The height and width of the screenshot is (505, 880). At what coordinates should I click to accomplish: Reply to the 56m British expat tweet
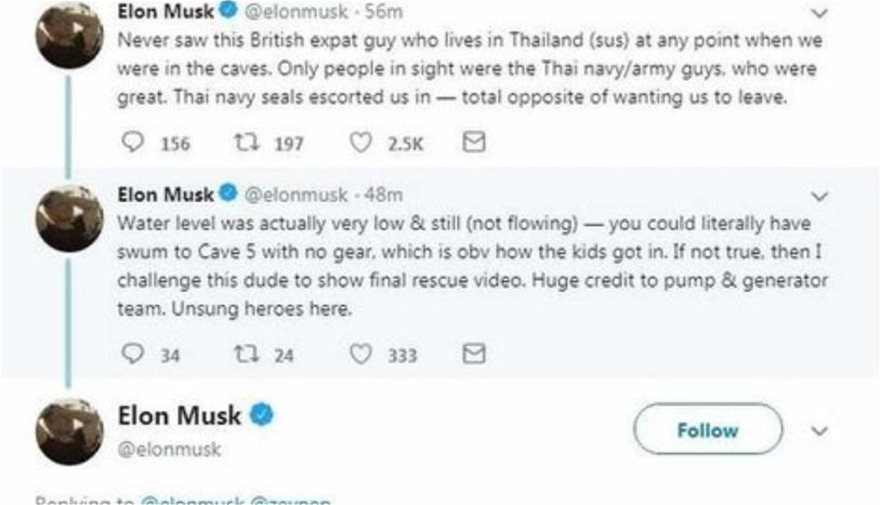tap(131, 143)
